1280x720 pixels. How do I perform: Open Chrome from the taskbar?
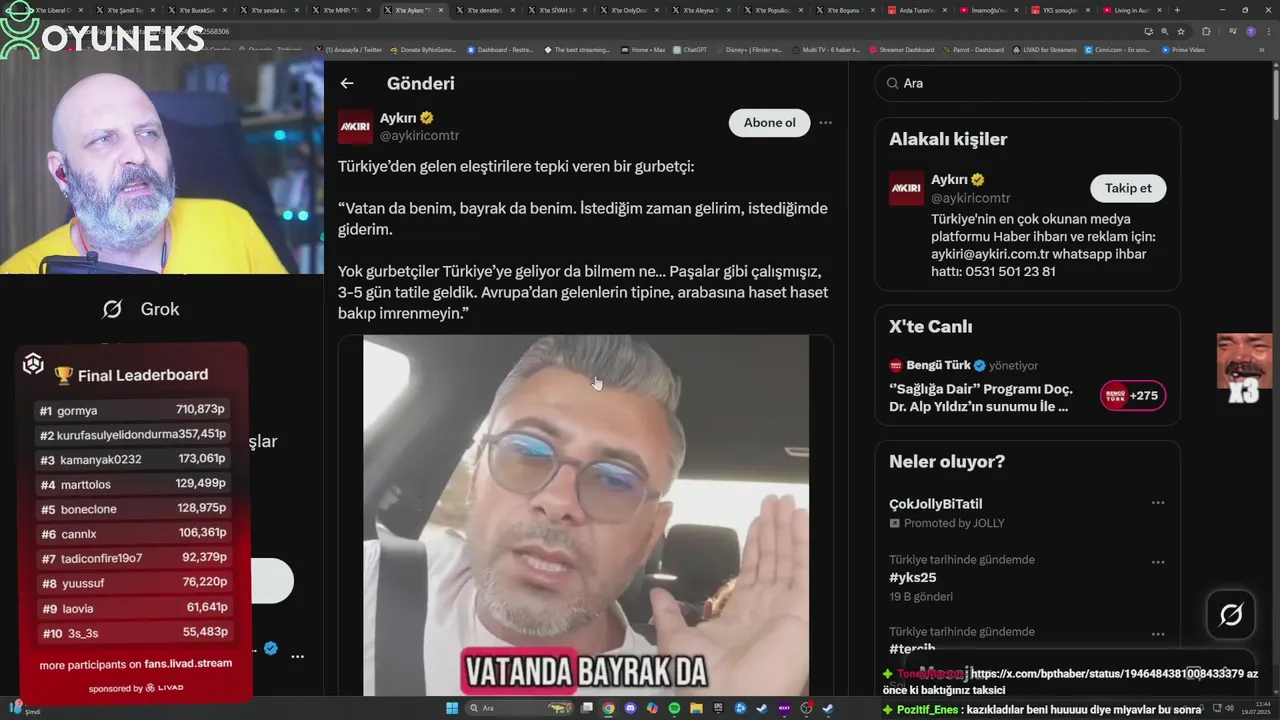(x=608, y=708)
